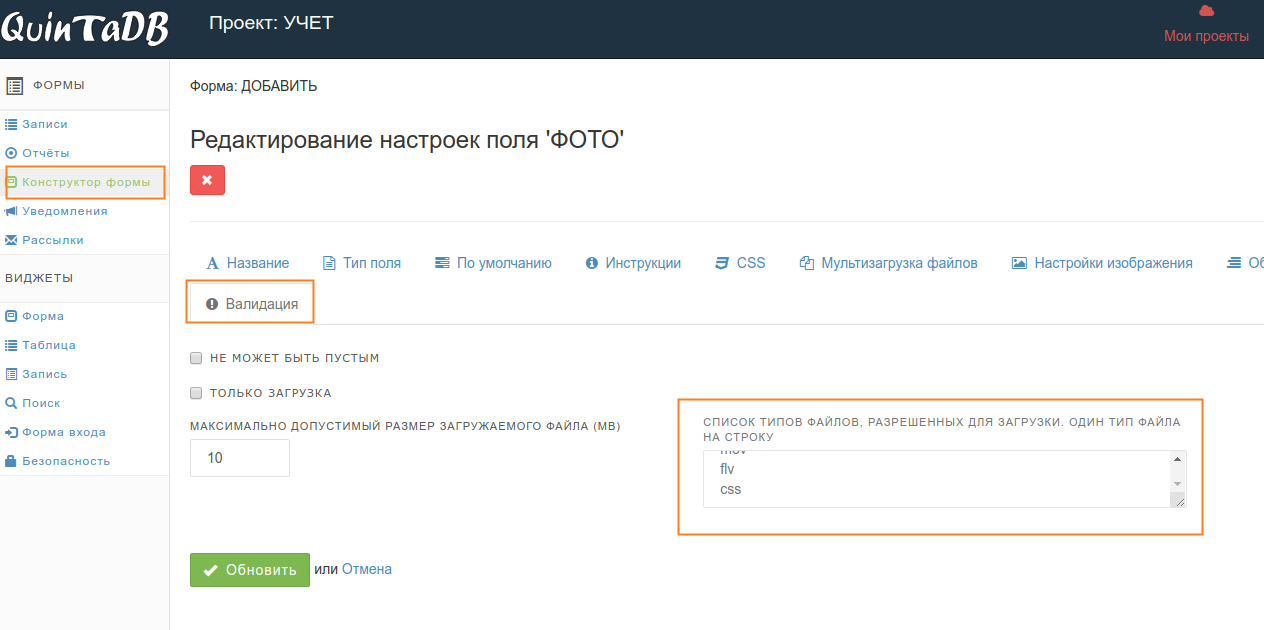The width and height of the screenshot is (1264, 630).
Task: Go to Записи in sidebar
Action: click(45, 124)
